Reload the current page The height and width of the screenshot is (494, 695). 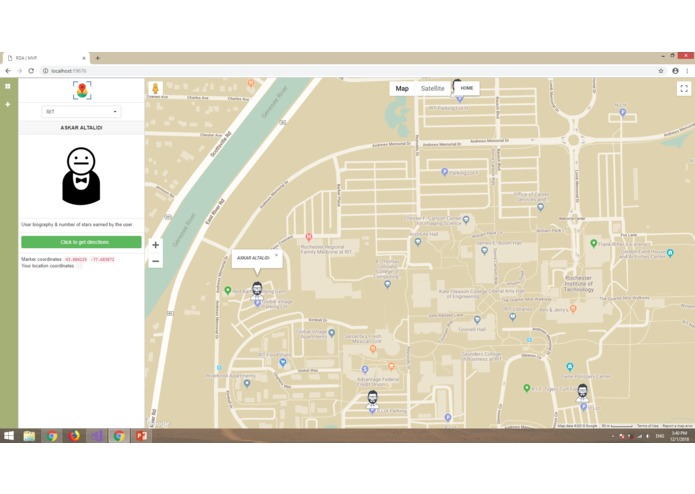pos(31,71)
